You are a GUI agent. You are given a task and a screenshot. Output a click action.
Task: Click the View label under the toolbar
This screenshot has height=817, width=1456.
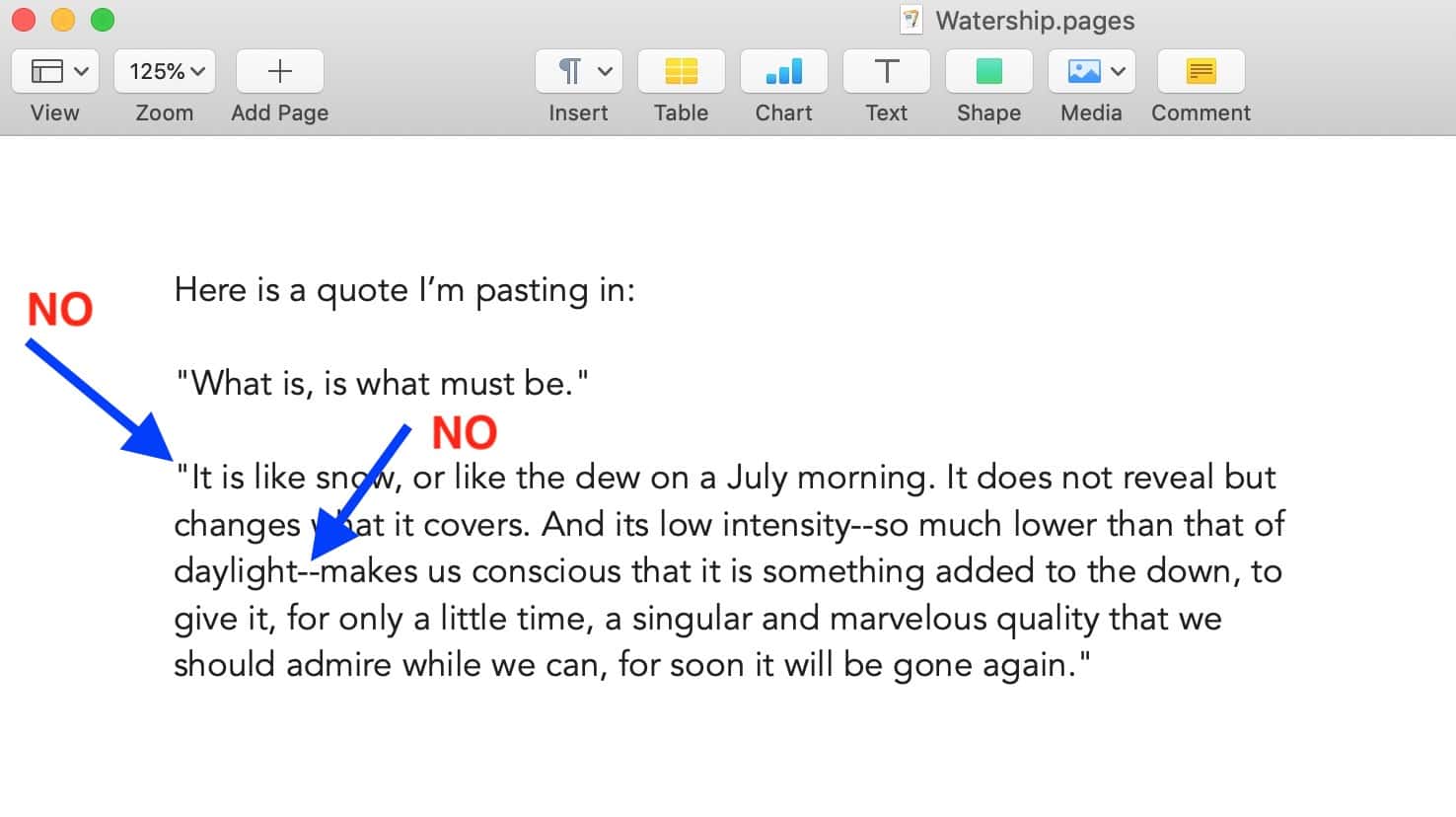pos(54,112)
